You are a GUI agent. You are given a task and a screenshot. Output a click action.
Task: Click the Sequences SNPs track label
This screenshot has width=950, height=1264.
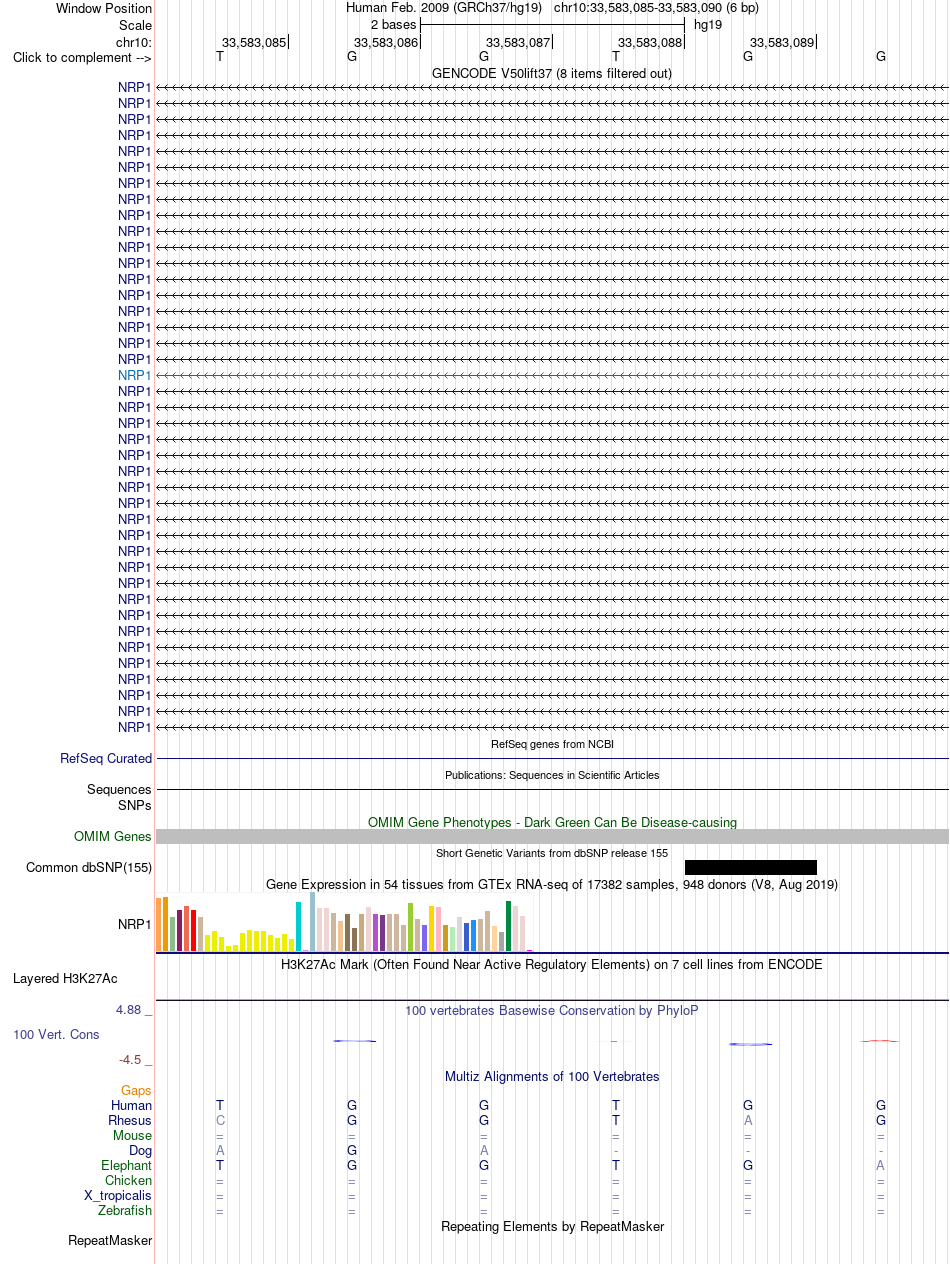click(x=120, y=797)
